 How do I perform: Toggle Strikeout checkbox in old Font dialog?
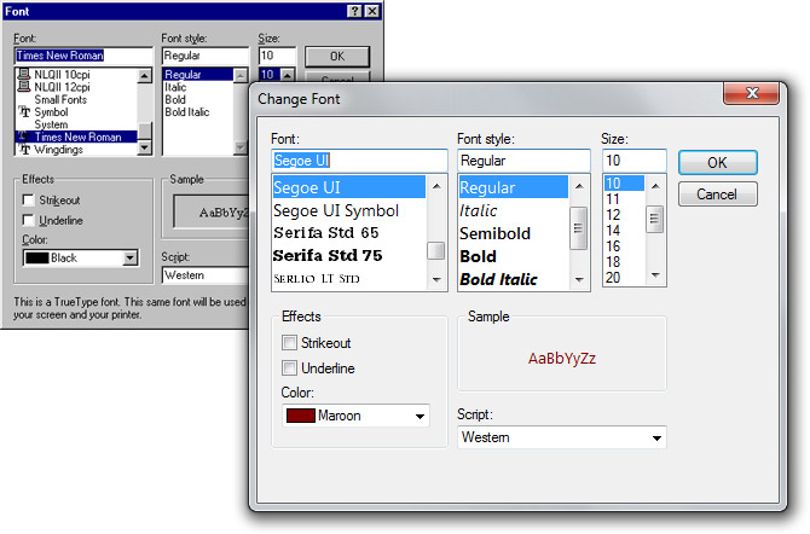[x=28, y=200]
